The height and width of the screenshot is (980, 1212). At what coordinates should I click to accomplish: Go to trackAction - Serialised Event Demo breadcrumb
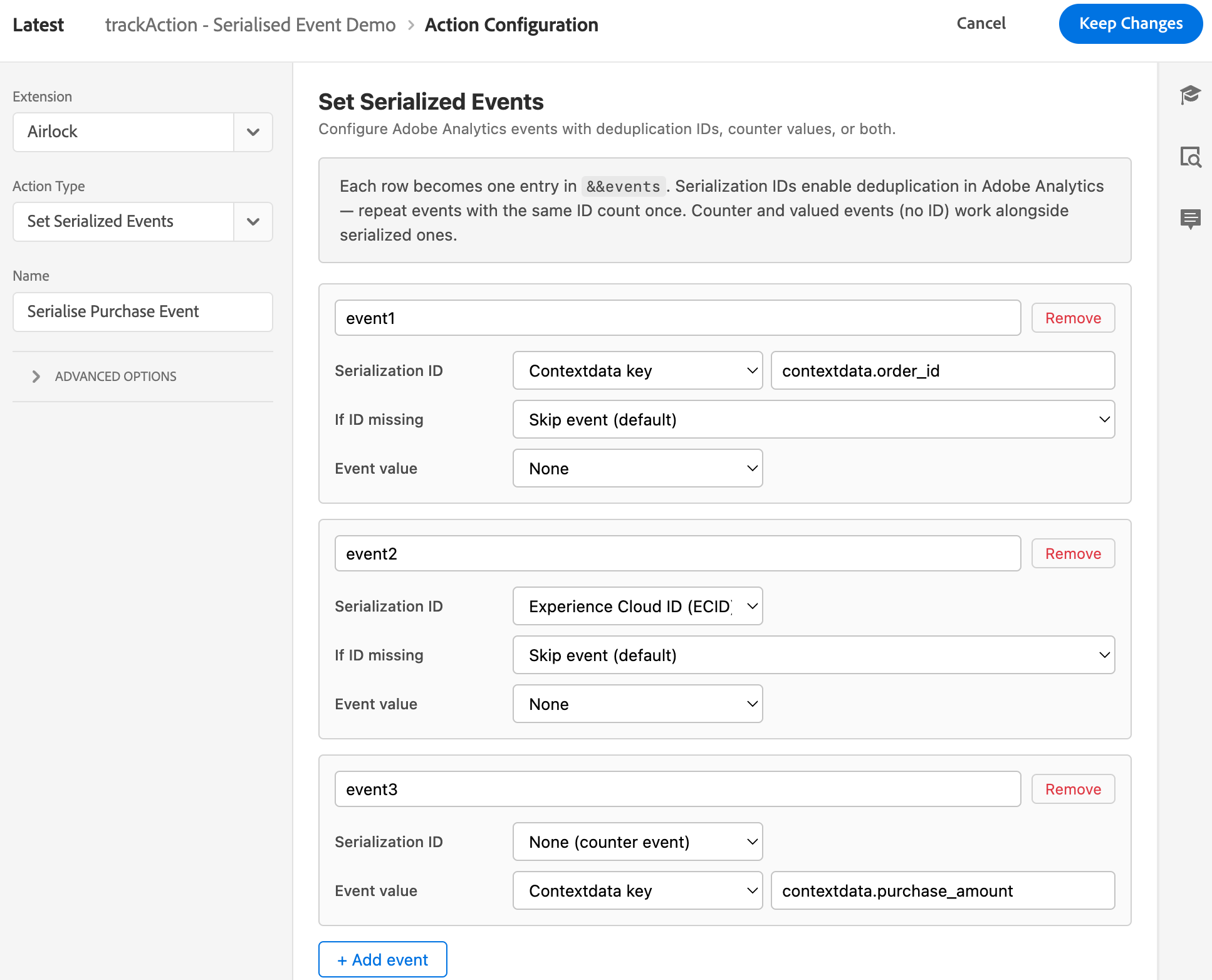point(250,25)
